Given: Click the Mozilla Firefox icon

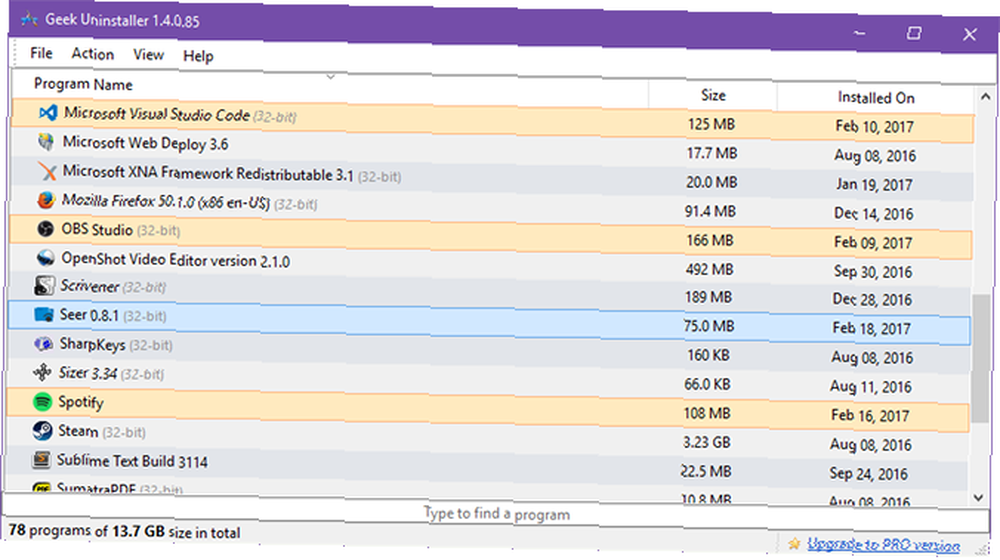Looking at the screenshot, I should (45, 200).
